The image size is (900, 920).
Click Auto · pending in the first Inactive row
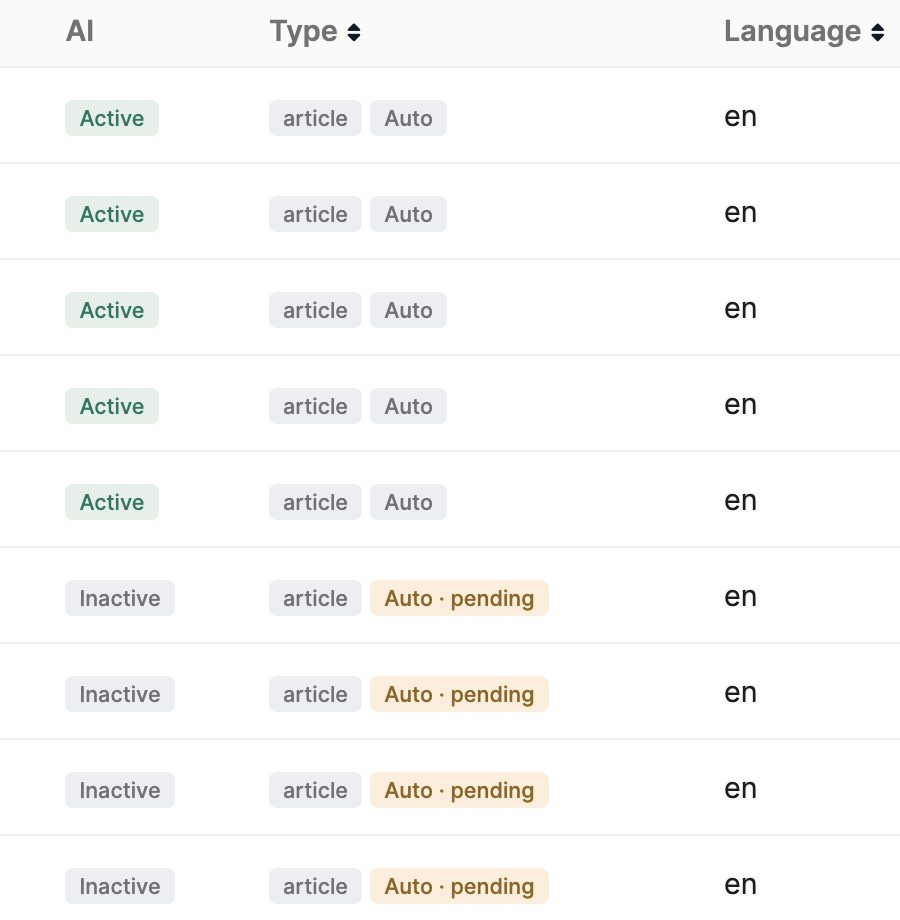459,598
